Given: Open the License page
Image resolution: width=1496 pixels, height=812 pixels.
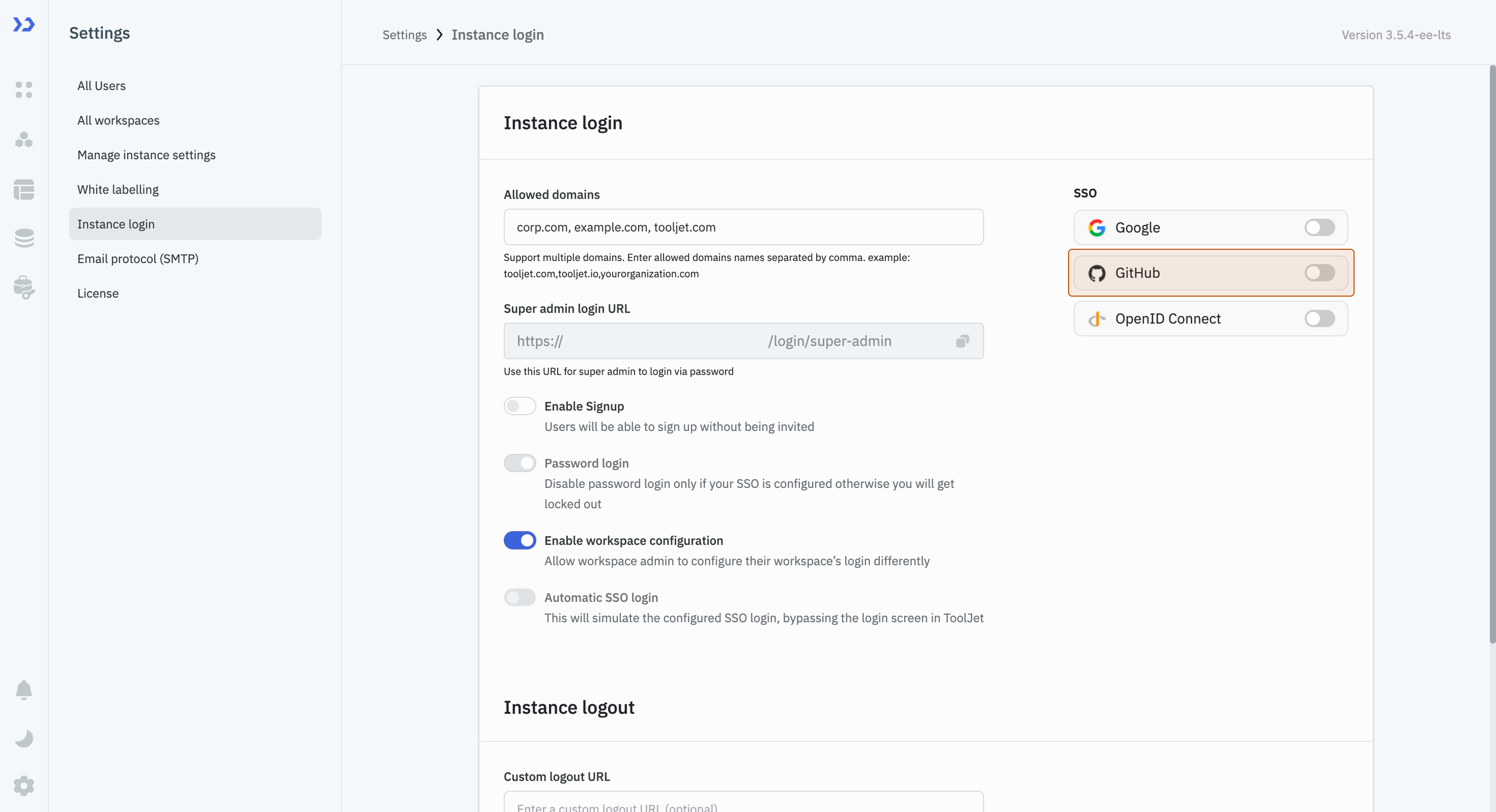Looking at the screenshot, I should [98, 293].
